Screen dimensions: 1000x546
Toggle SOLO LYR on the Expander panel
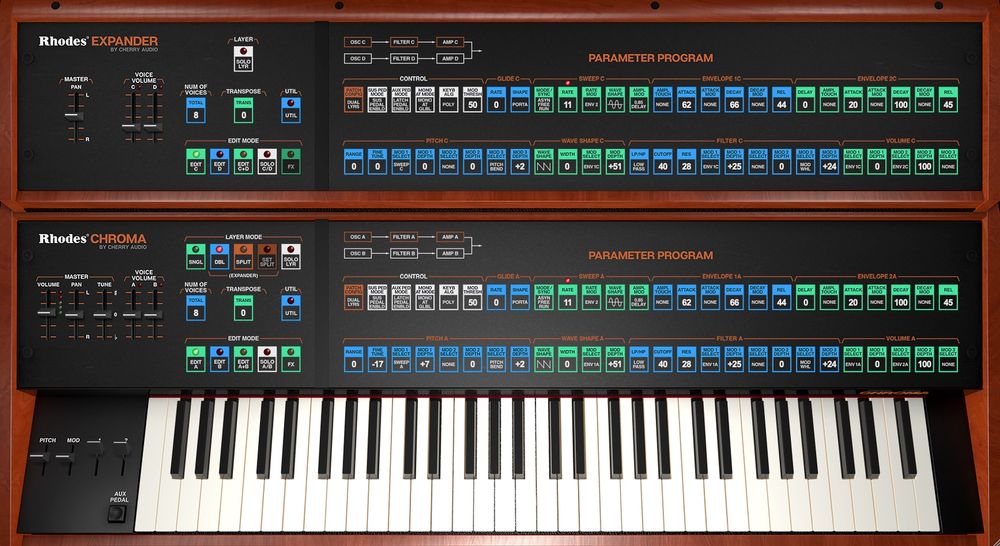(x=243, y=59)
